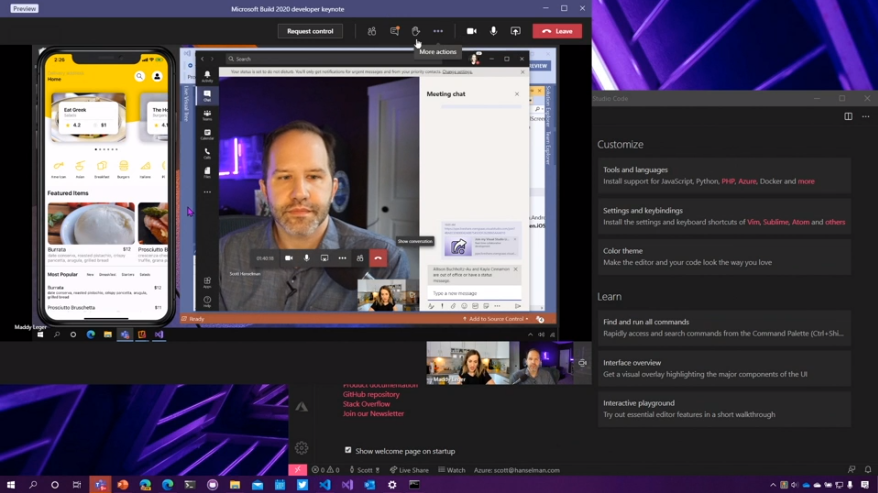The width and height of the screenshot is (878, 493).
Task: Click the Request control button
Action: (310, 31)
